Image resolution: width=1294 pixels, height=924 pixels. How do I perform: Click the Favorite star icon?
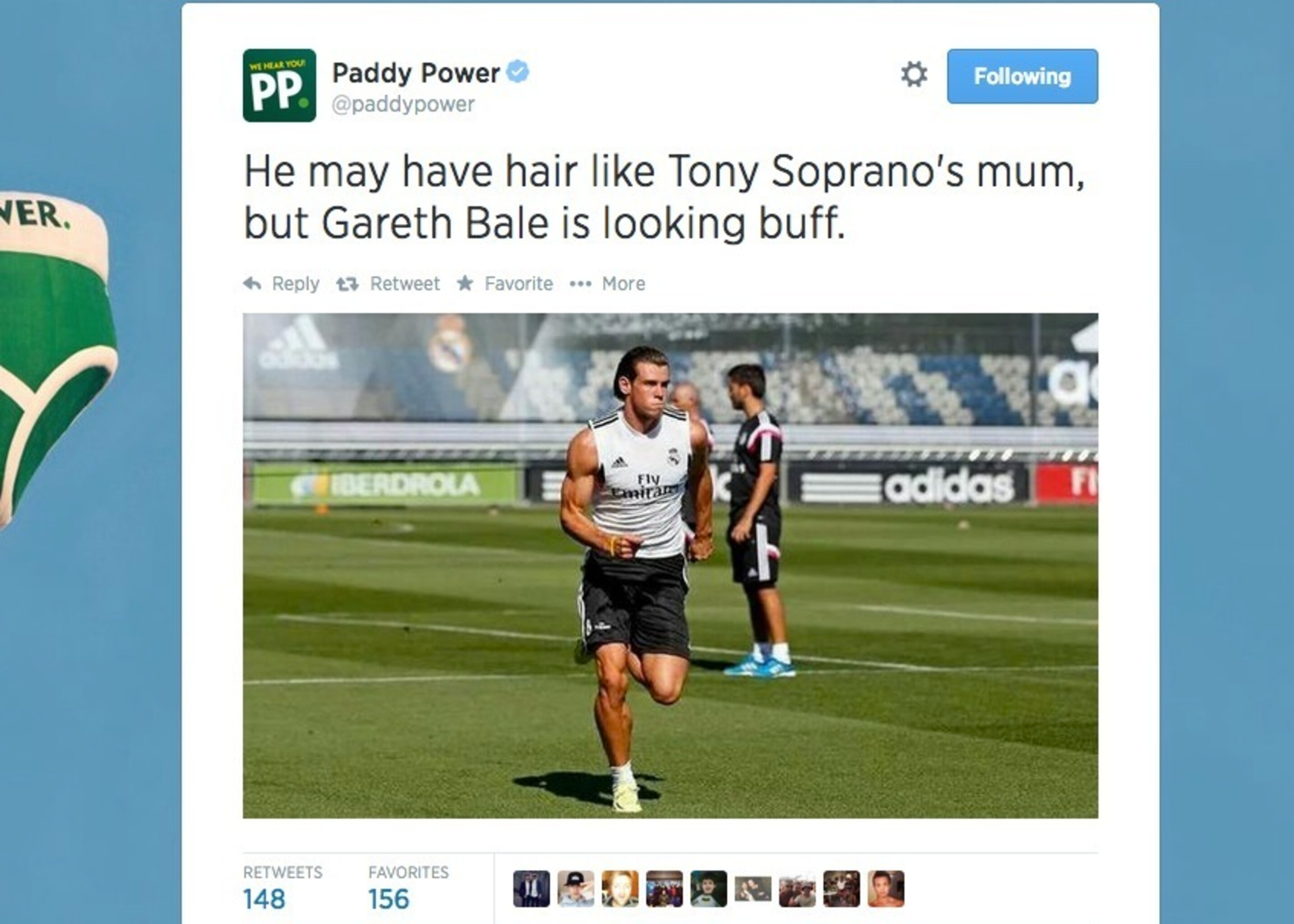tap(465, 283)
